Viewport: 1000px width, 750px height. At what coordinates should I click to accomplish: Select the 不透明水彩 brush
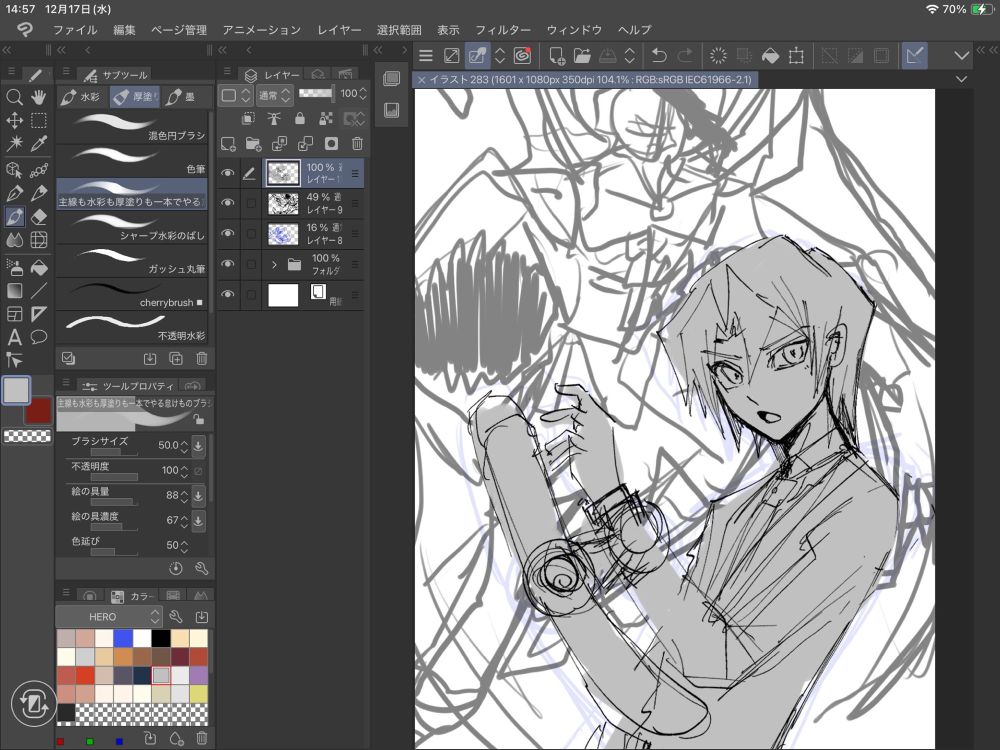132,328
